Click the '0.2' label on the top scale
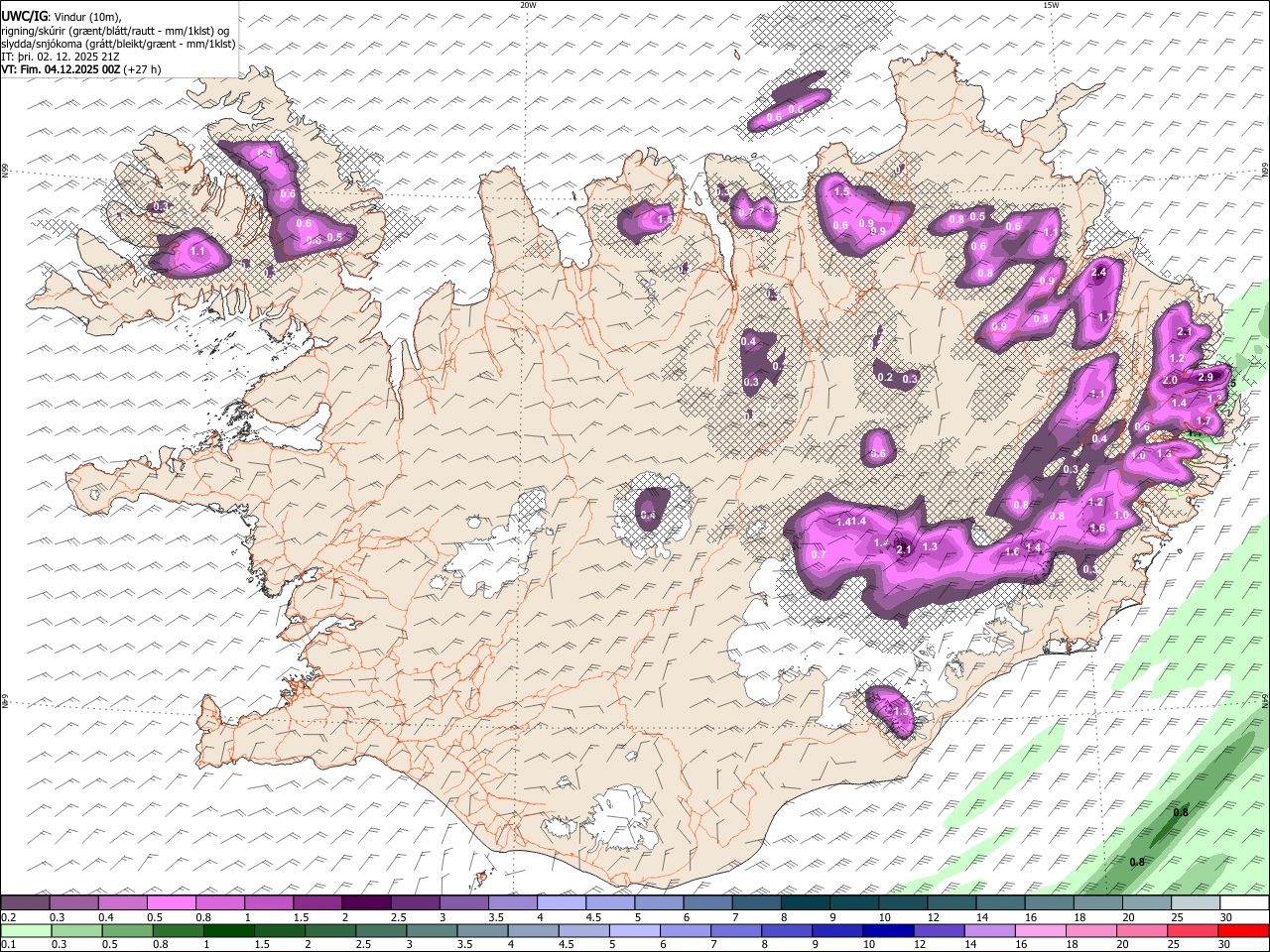The width and height of the screenshot is (1270, 952). point(7,917)
